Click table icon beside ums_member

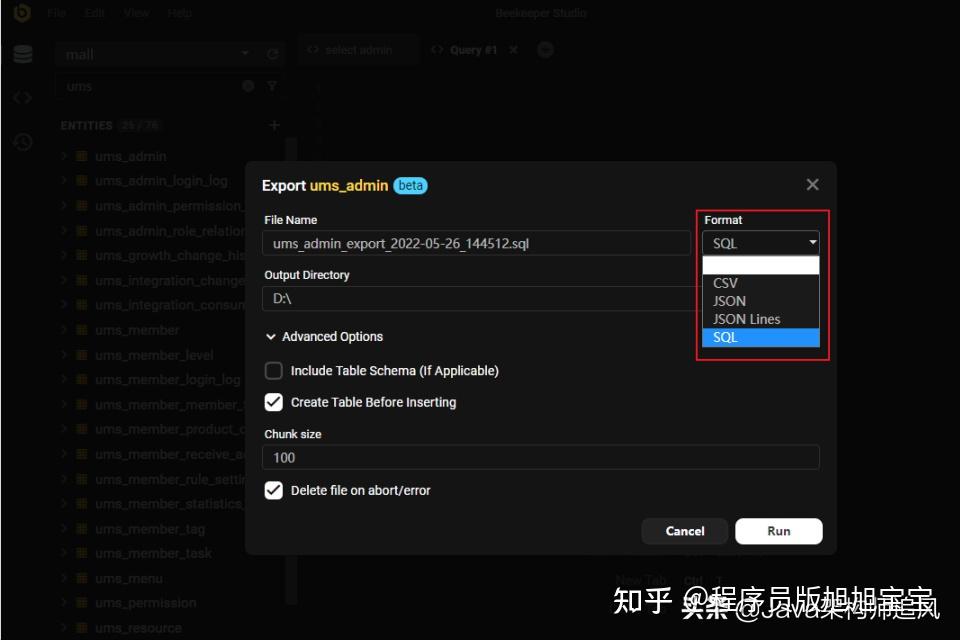click(81, 330)
